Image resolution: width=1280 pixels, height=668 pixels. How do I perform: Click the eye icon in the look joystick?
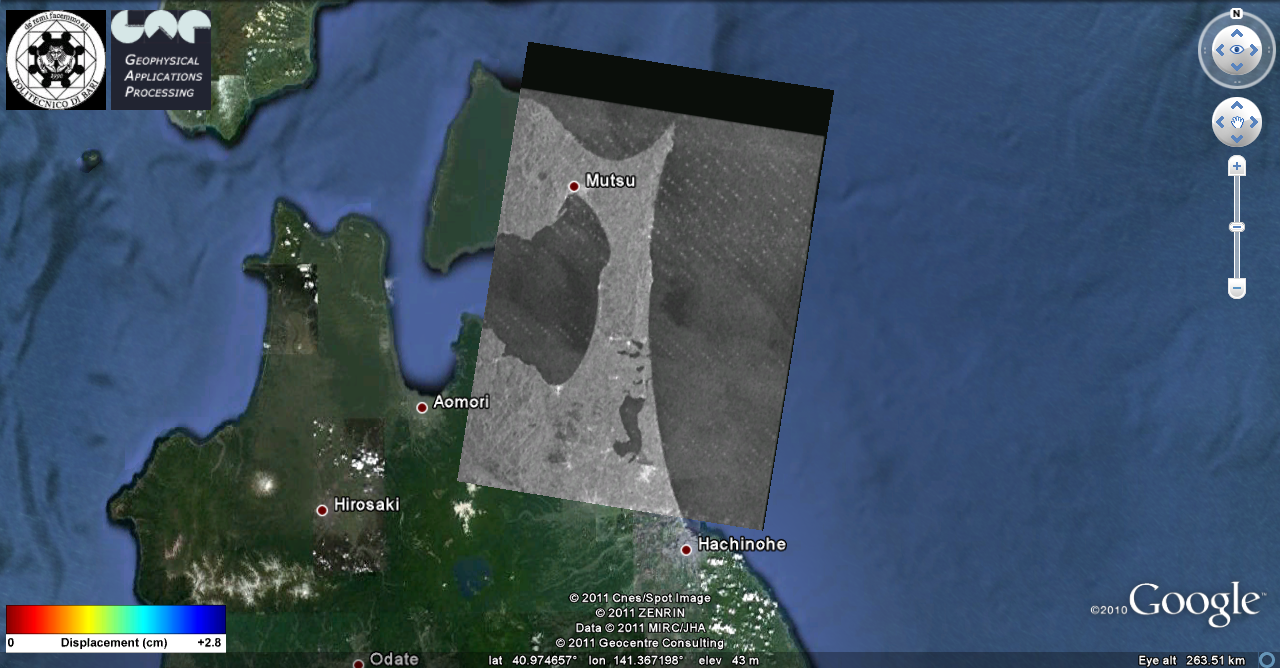[x=1237, y=49]
